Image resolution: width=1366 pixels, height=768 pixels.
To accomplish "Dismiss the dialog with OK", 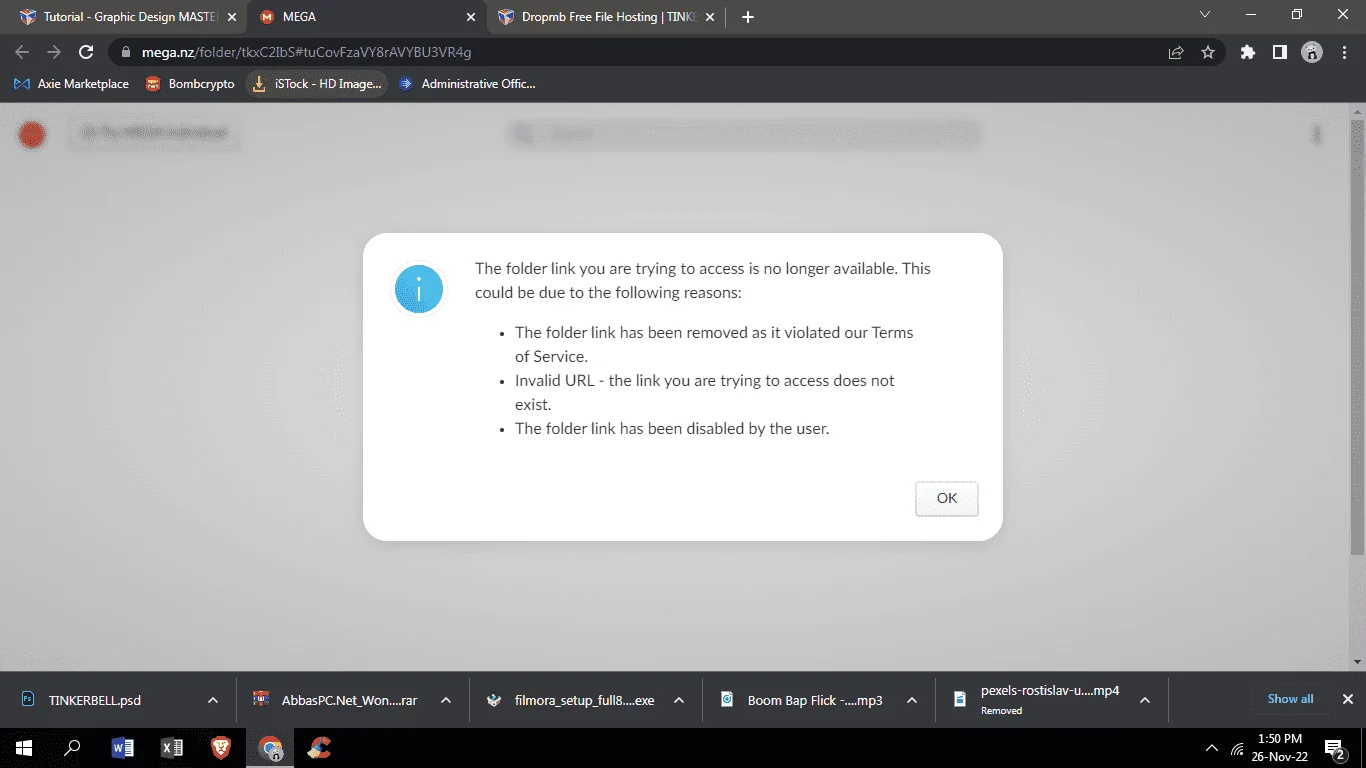I will coord(947,498).
